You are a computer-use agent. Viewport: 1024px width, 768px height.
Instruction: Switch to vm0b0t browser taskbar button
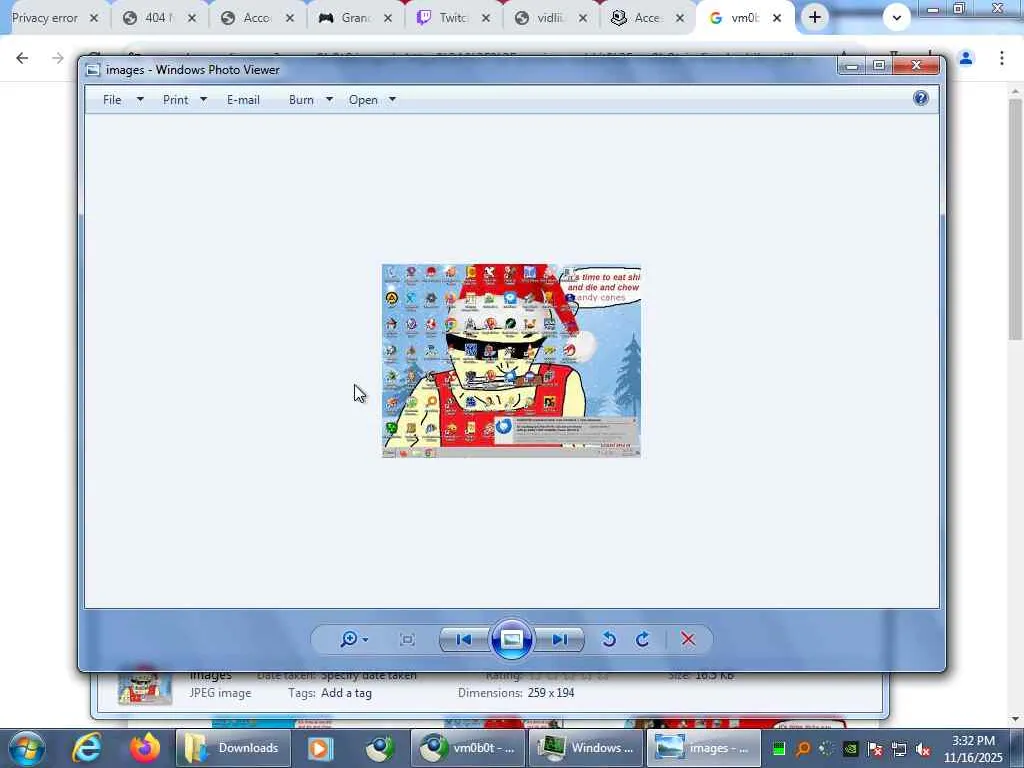point(467,748)
